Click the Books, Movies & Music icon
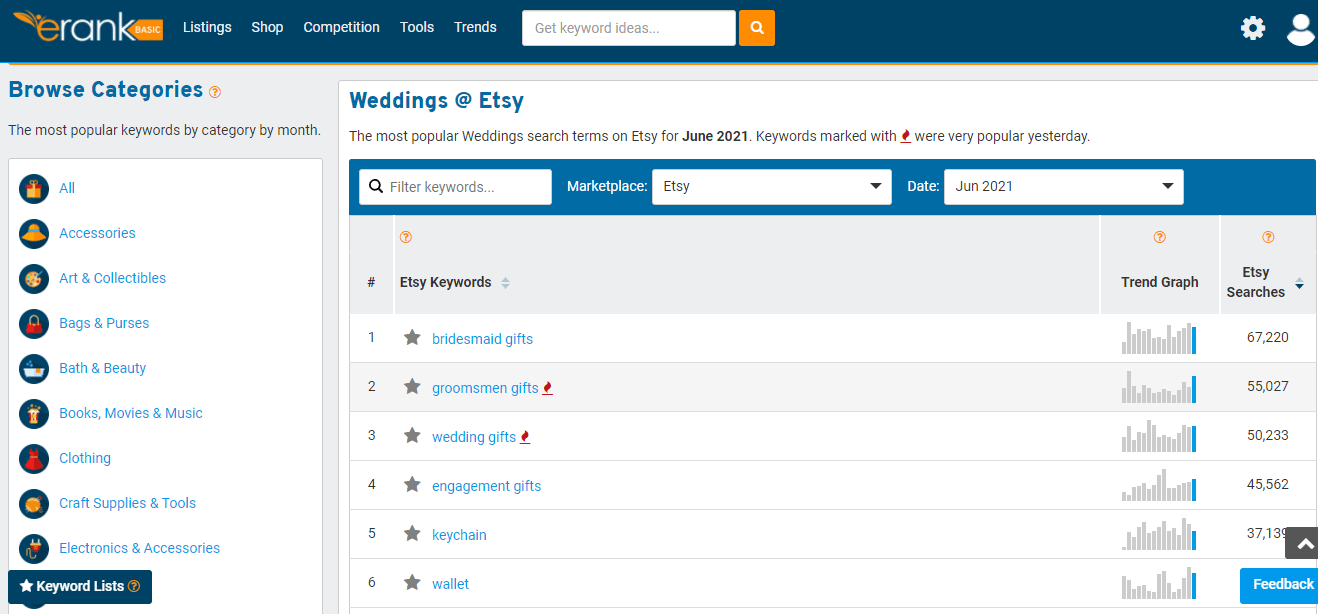The width and height of the screenshot is (1318, 614). [x=34, y=413]
